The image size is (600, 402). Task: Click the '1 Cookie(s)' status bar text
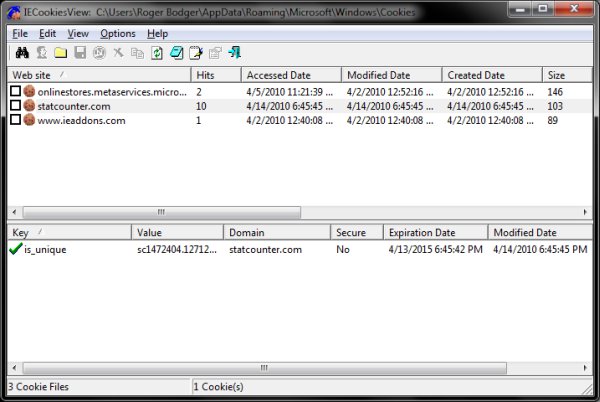point(218,387)
